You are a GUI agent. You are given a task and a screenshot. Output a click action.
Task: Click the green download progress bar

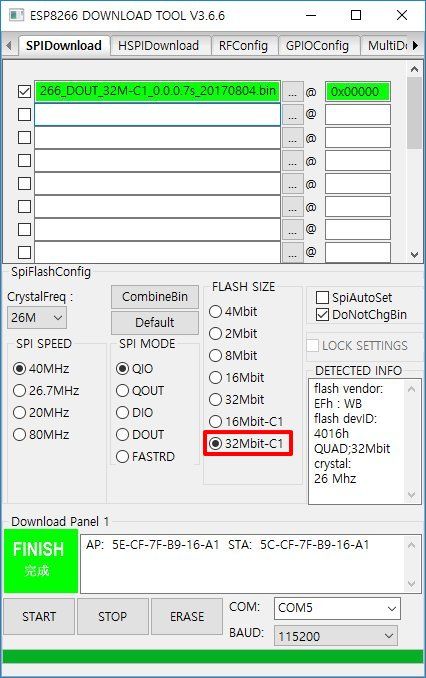(213, 656)
